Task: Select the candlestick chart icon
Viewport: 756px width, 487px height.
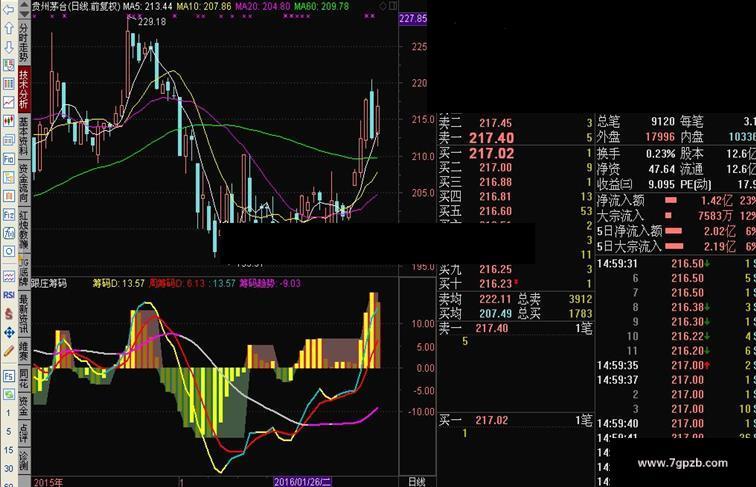Action: click(9, 121)
